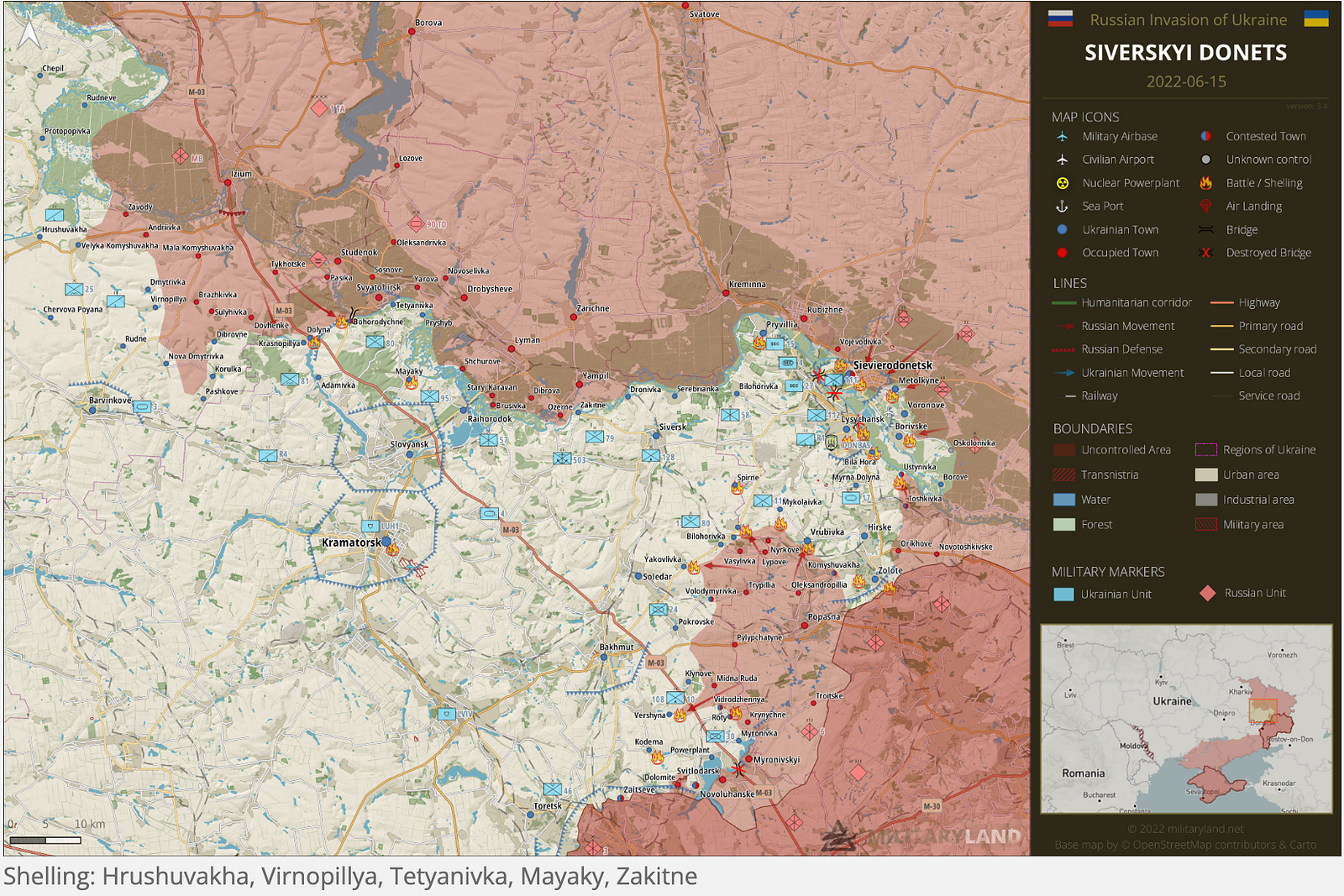
Task: Click the Military Airbase legend icon
Action: [x=1063, y=136]
